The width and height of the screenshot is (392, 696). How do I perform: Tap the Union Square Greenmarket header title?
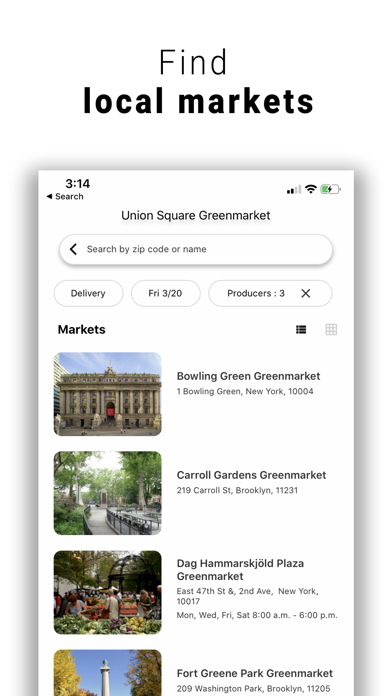click(x=196, y=215)
